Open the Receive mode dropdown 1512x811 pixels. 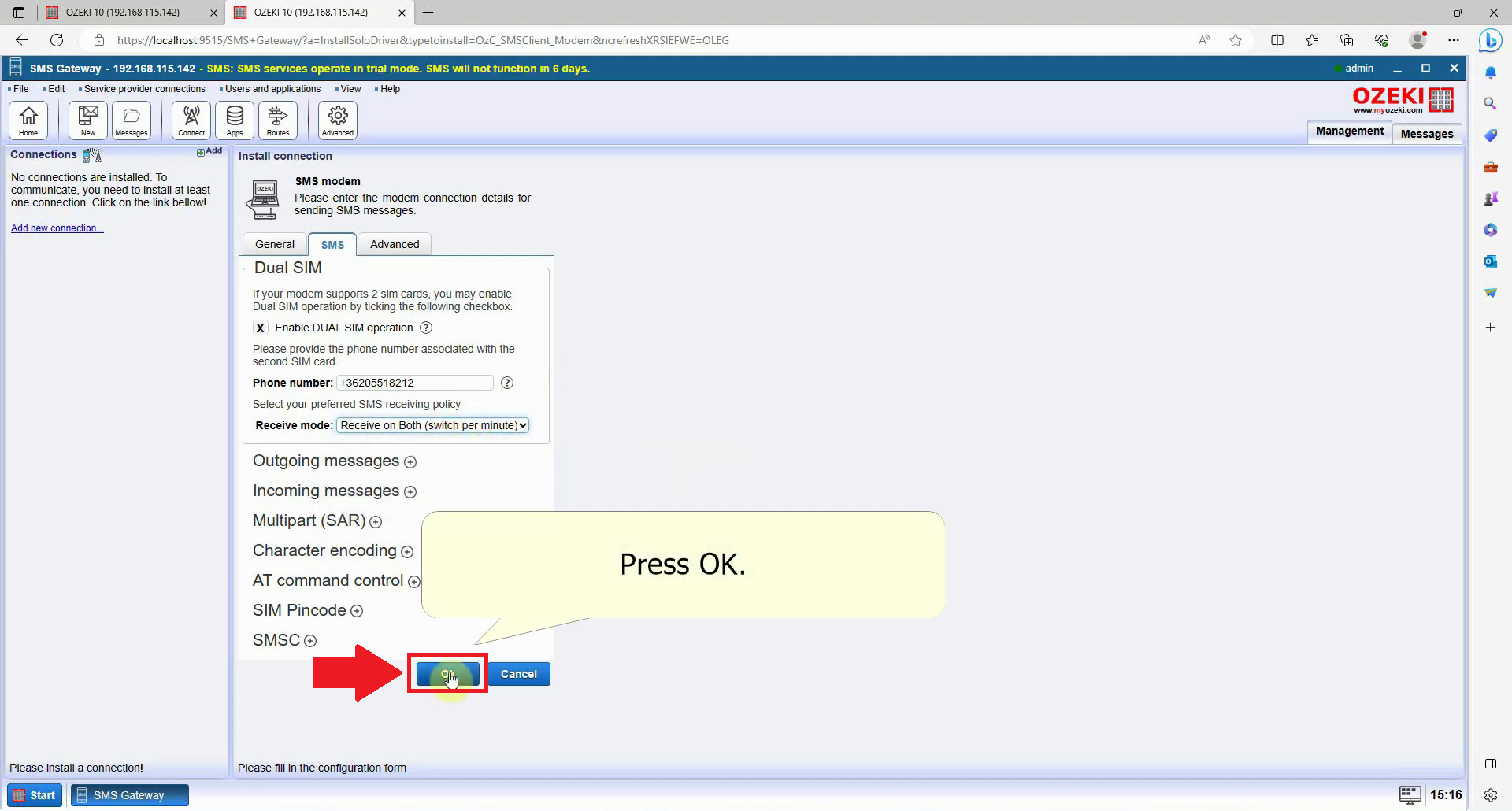point(432,425)
